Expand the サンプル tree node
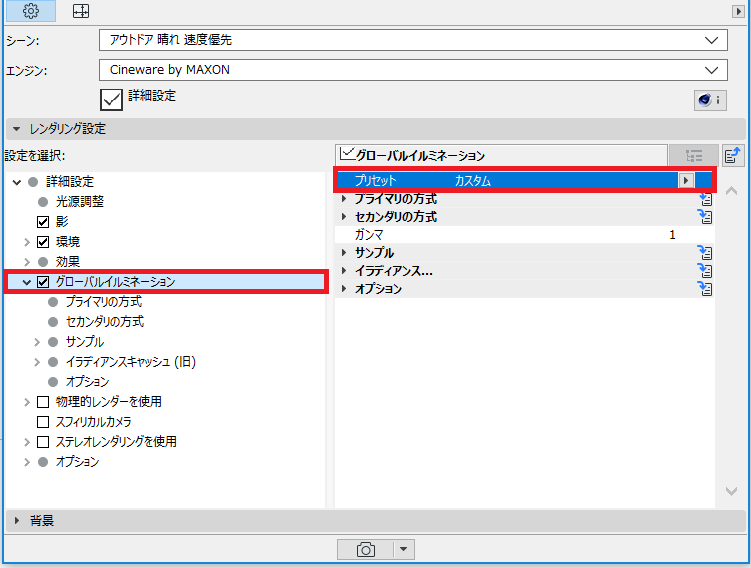This screenshot has height=568, width=751. [37, 342]
